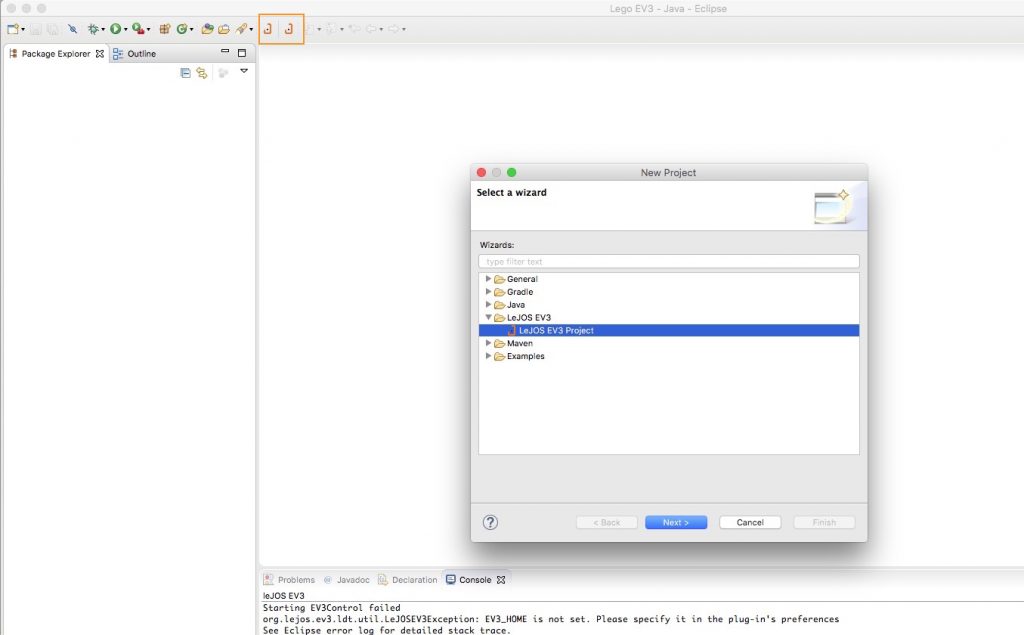Collapse All in the Package Explorer
This screenshot has height=635, width=1024.
coord(185,73)
